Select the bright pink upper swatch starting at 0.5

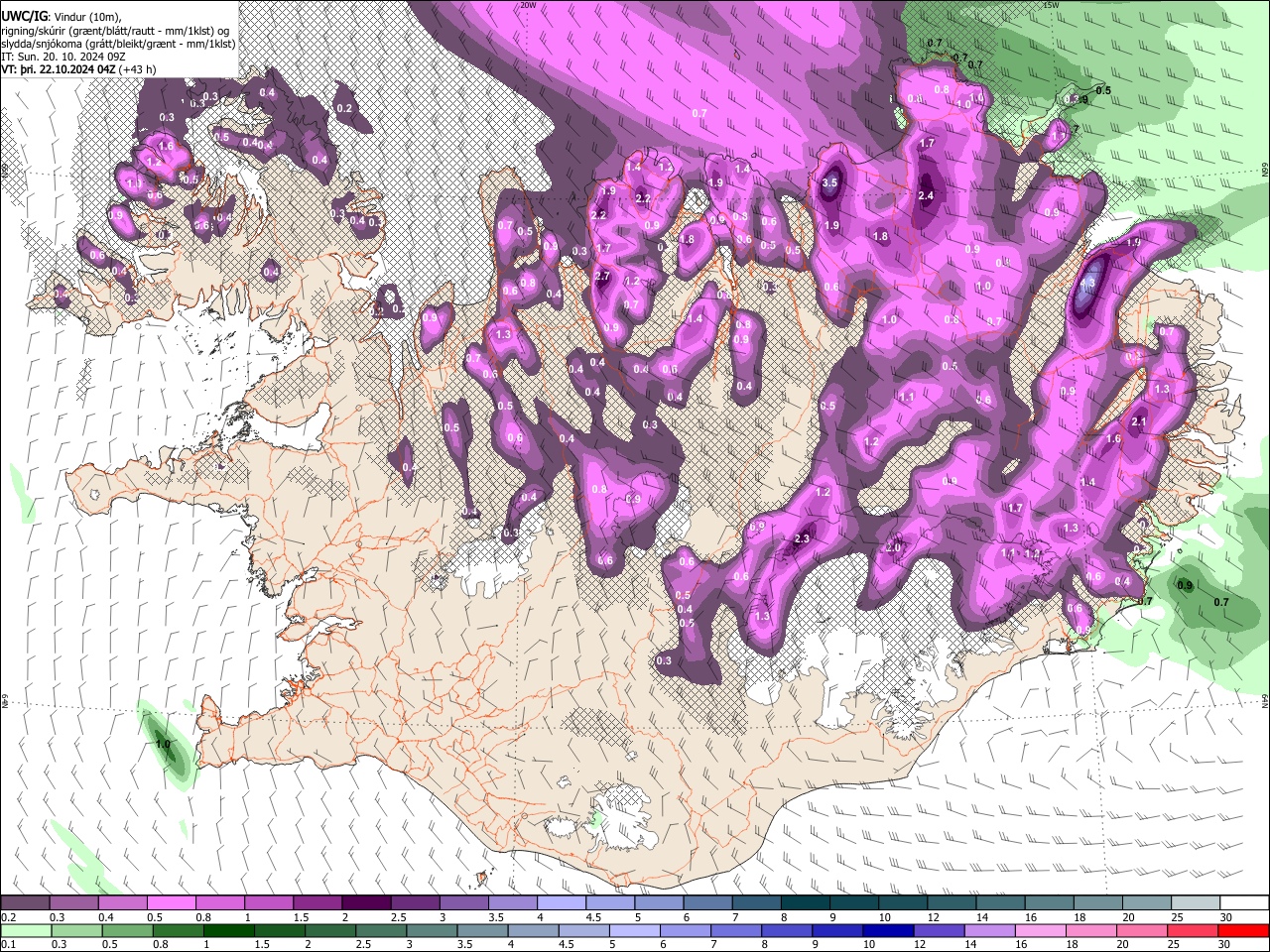[x=172, y=903]
